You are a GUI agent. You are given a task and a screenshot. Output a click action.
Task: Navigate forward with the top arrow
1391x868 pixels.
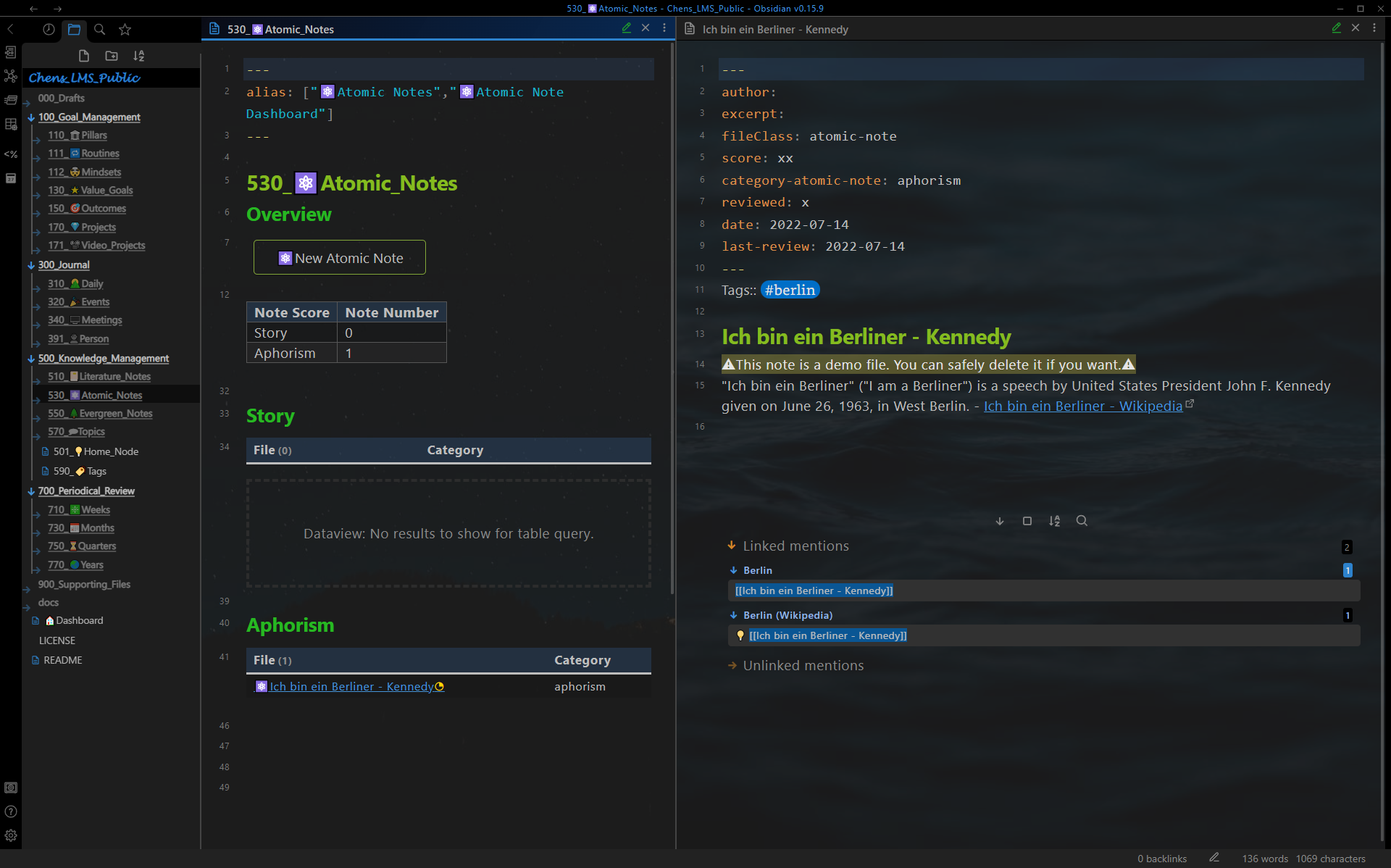click(58, 9)
